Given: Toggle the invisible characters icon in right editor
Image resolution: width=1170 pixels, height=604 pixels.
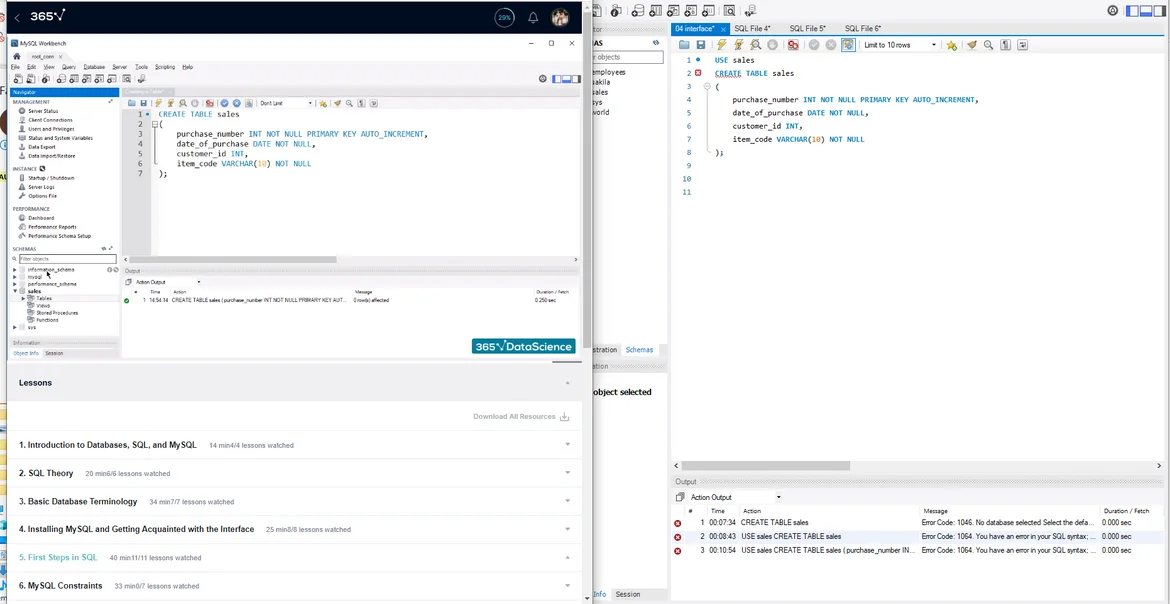Looking at the screenshot, I should (1005, 45).
